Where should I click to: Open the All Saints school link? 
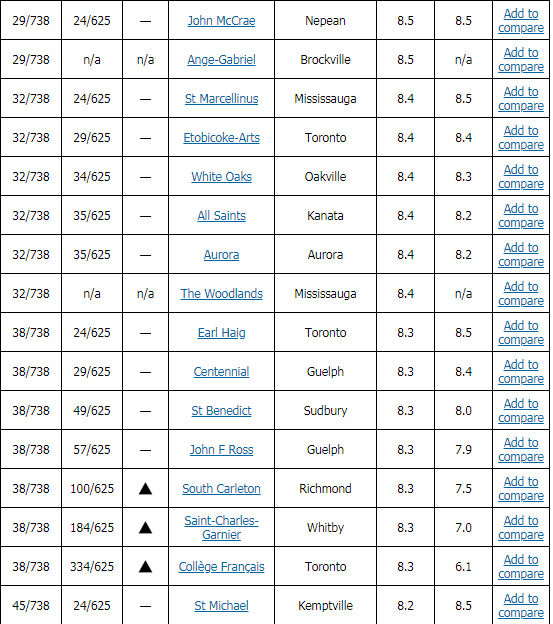[221, 216]
